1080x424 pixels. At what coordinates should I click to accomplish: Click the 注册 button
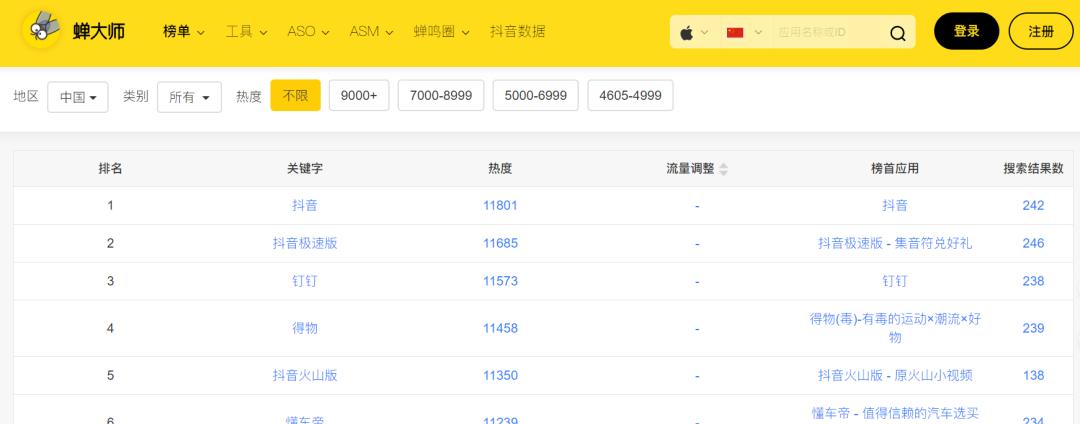1041,32
